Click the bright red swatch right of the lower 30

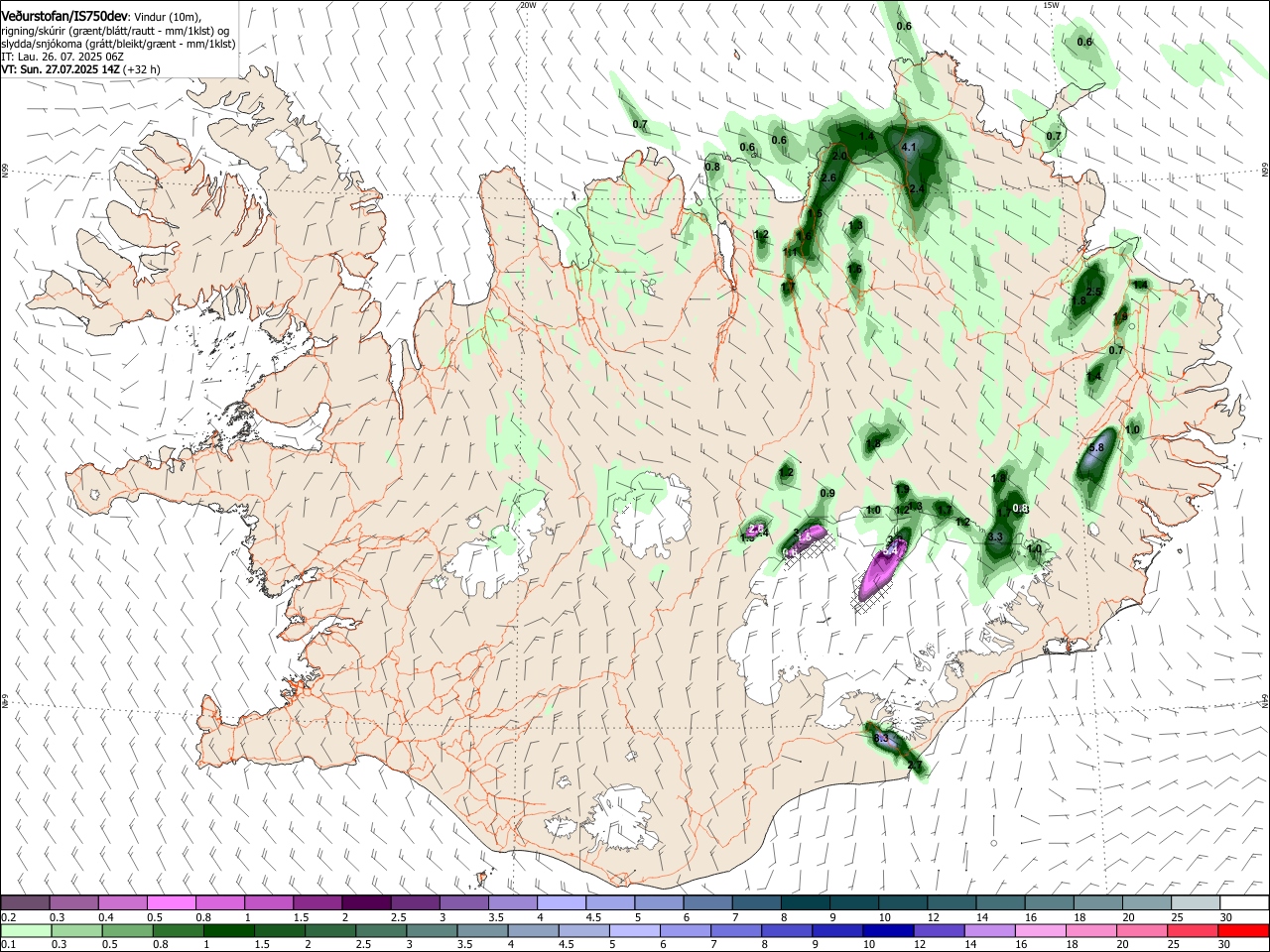[x=1243, y=930]
